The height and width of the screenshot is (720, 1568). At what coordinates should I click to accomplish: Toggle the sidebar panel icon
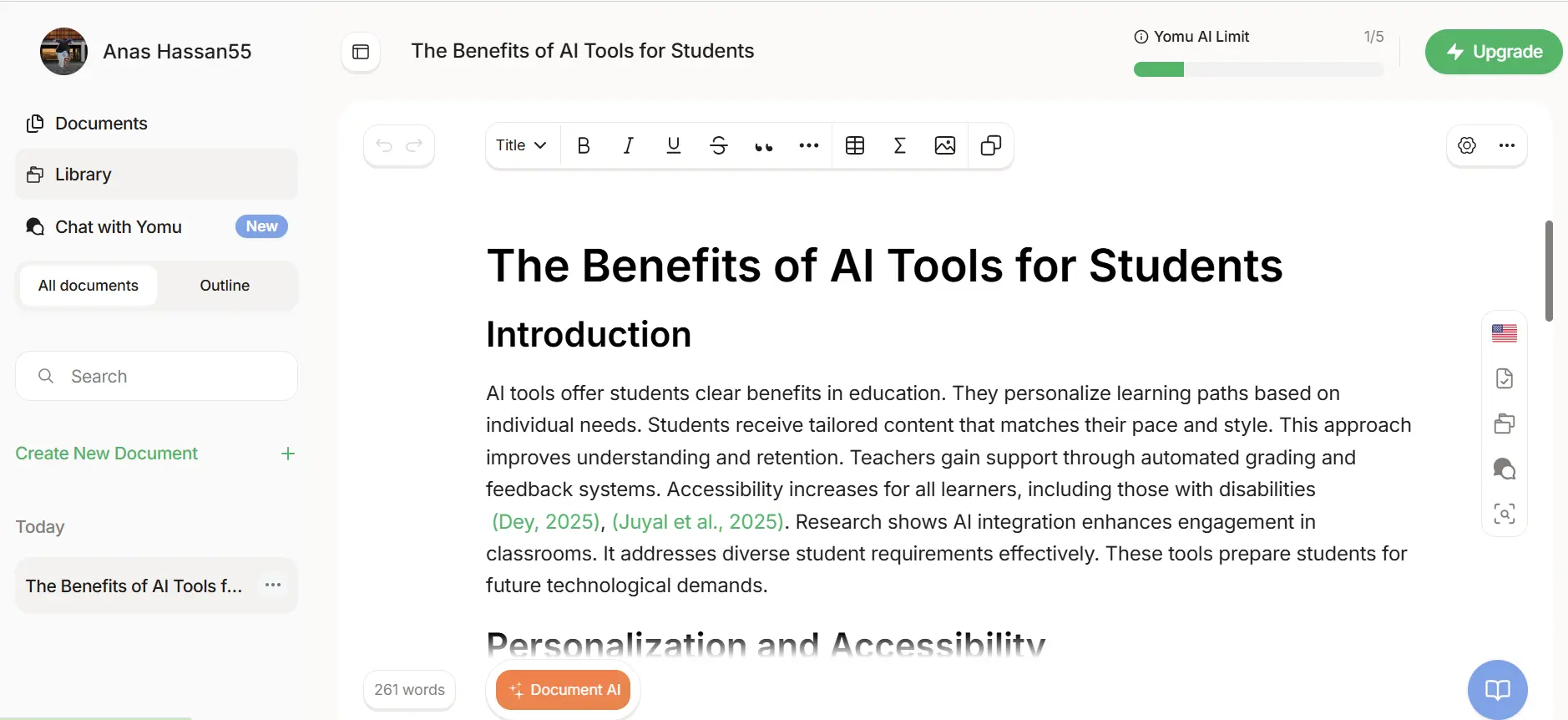click(x=361, y=52)
